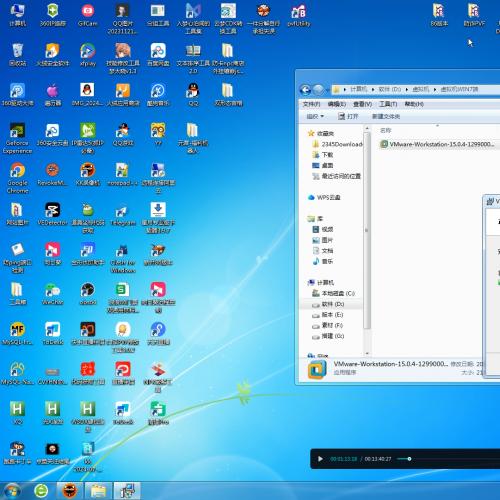Click the 名称 column header
The width and height of the screenshot is (500, 500).
[x=386, y=130]
